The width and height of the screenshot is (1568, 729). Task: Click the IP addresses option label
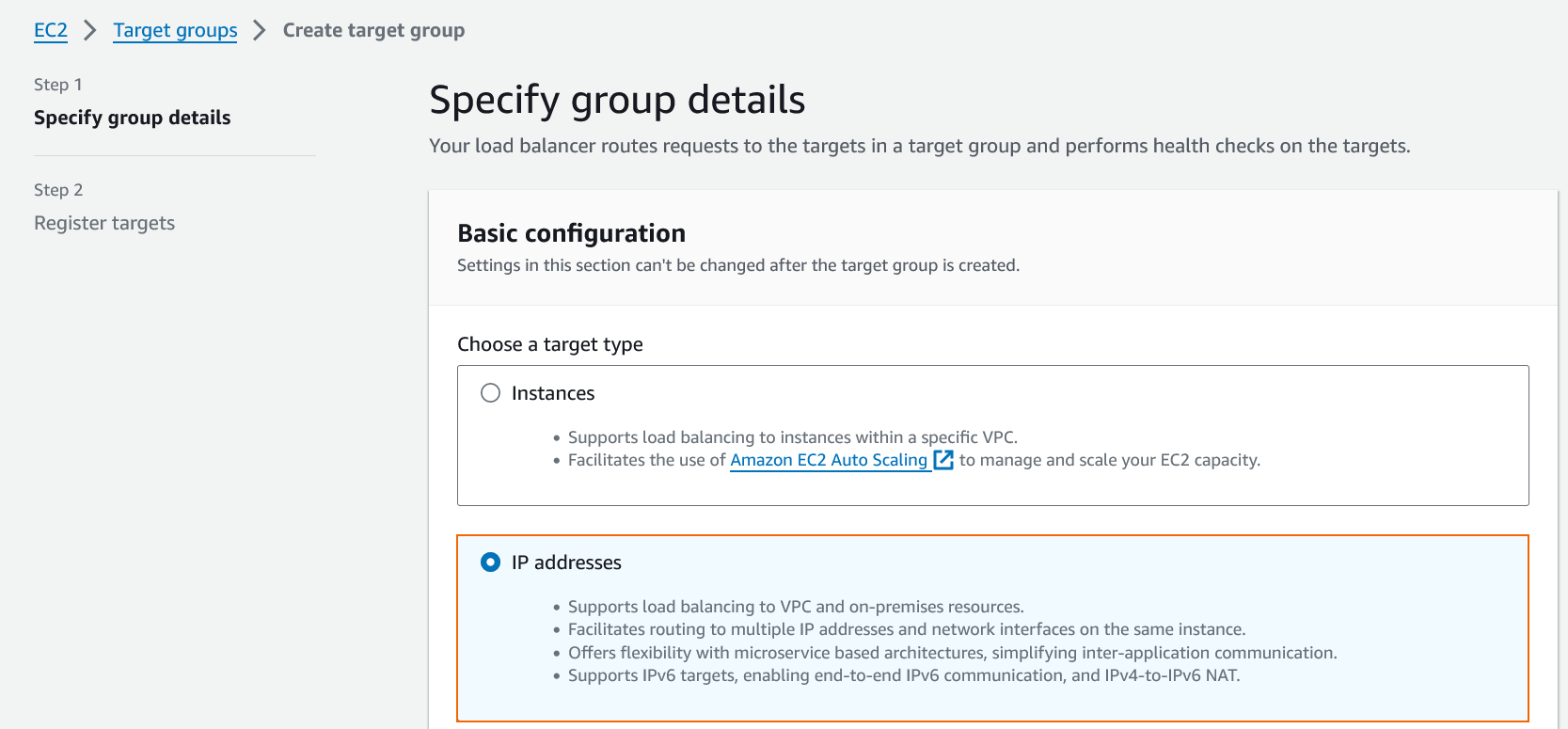[x=566, y=563]
